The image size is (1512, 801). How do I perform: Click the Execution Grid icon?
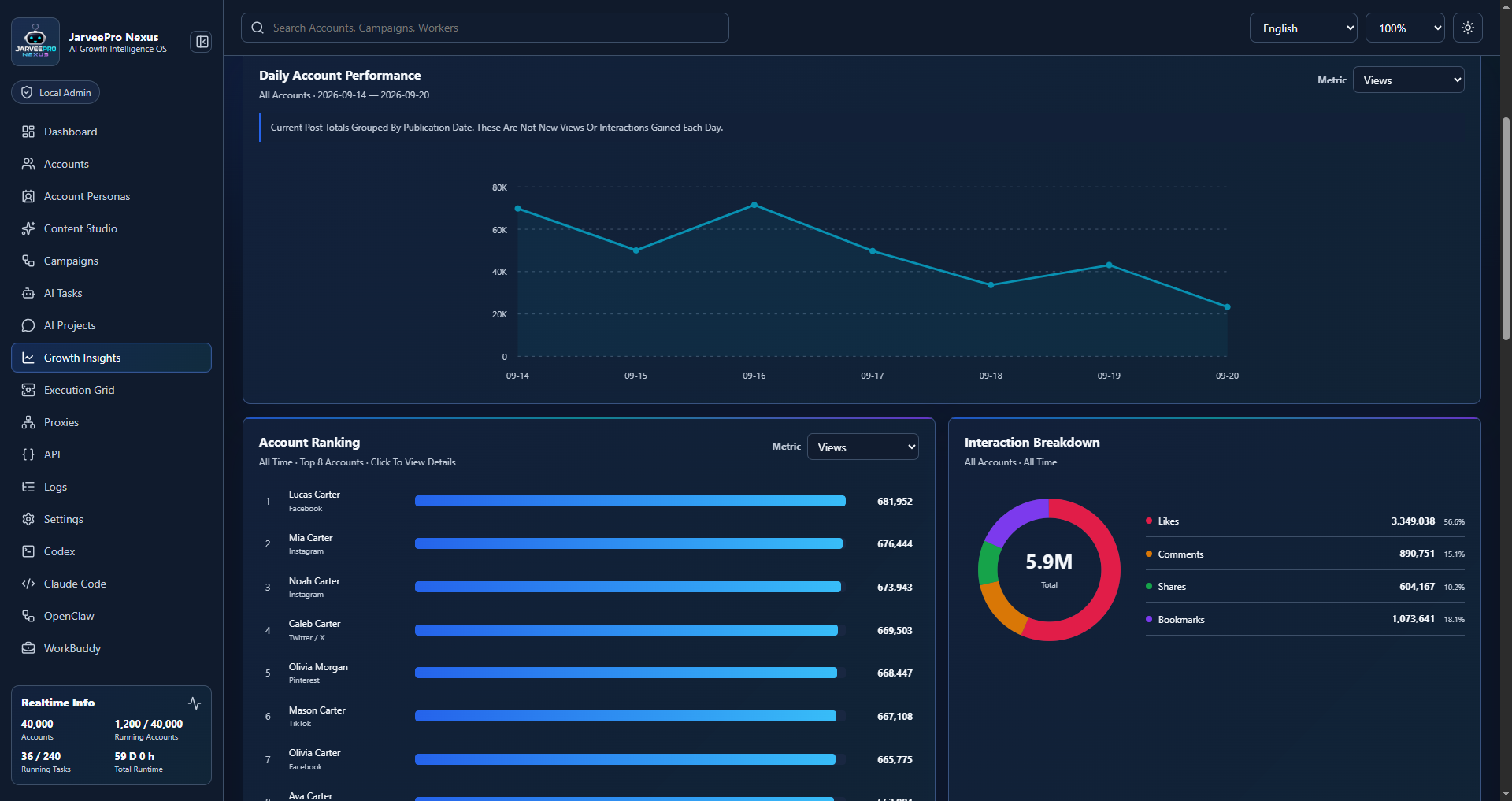[28, 390]
